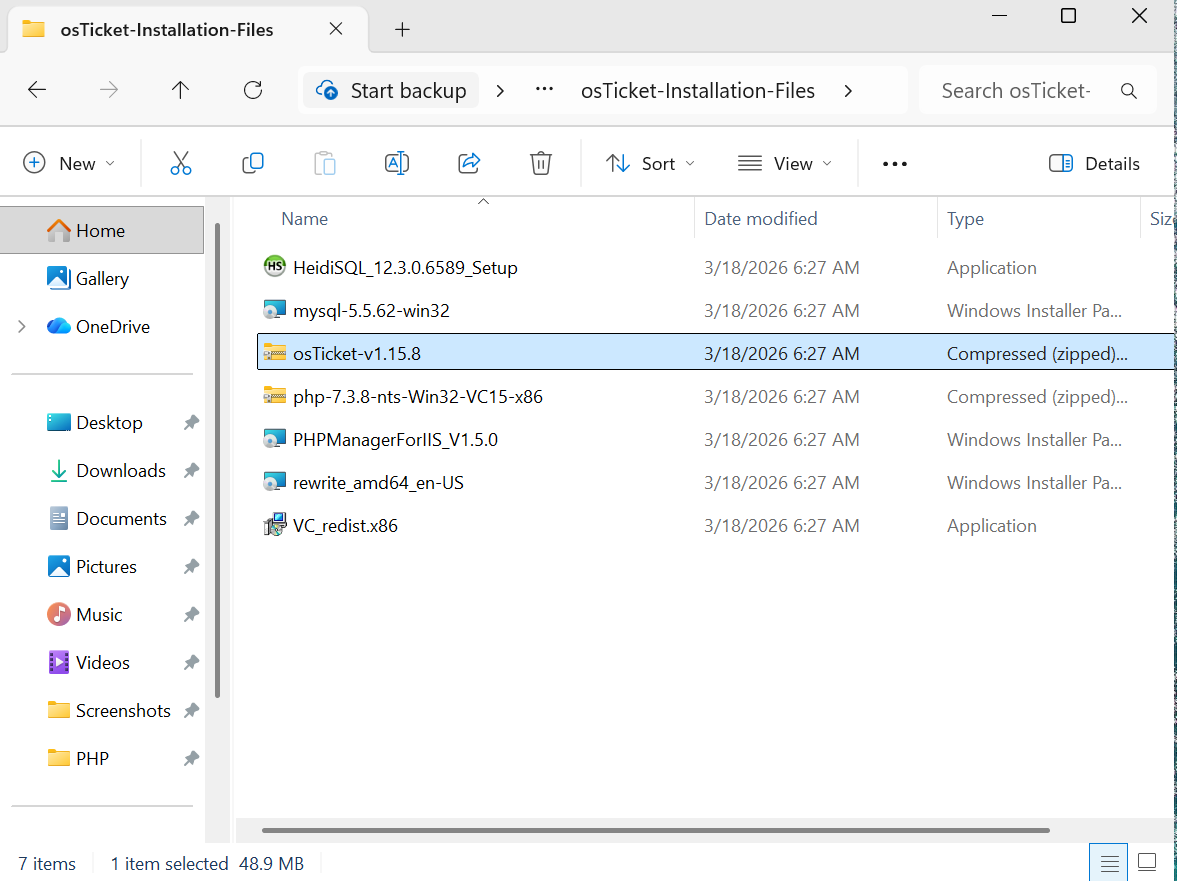Add a new Explorer tab
Screen dimensions: 1177x881
[402, 29]
